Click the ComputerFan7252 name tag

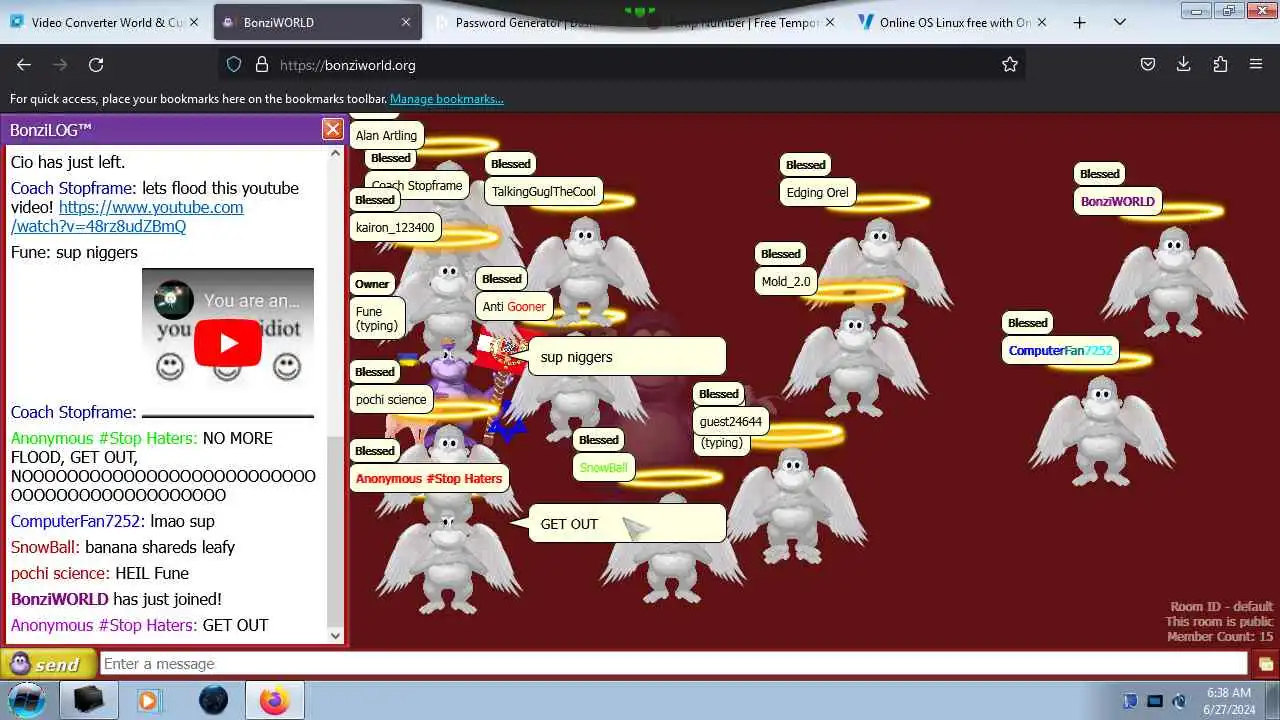(1060, 350)
